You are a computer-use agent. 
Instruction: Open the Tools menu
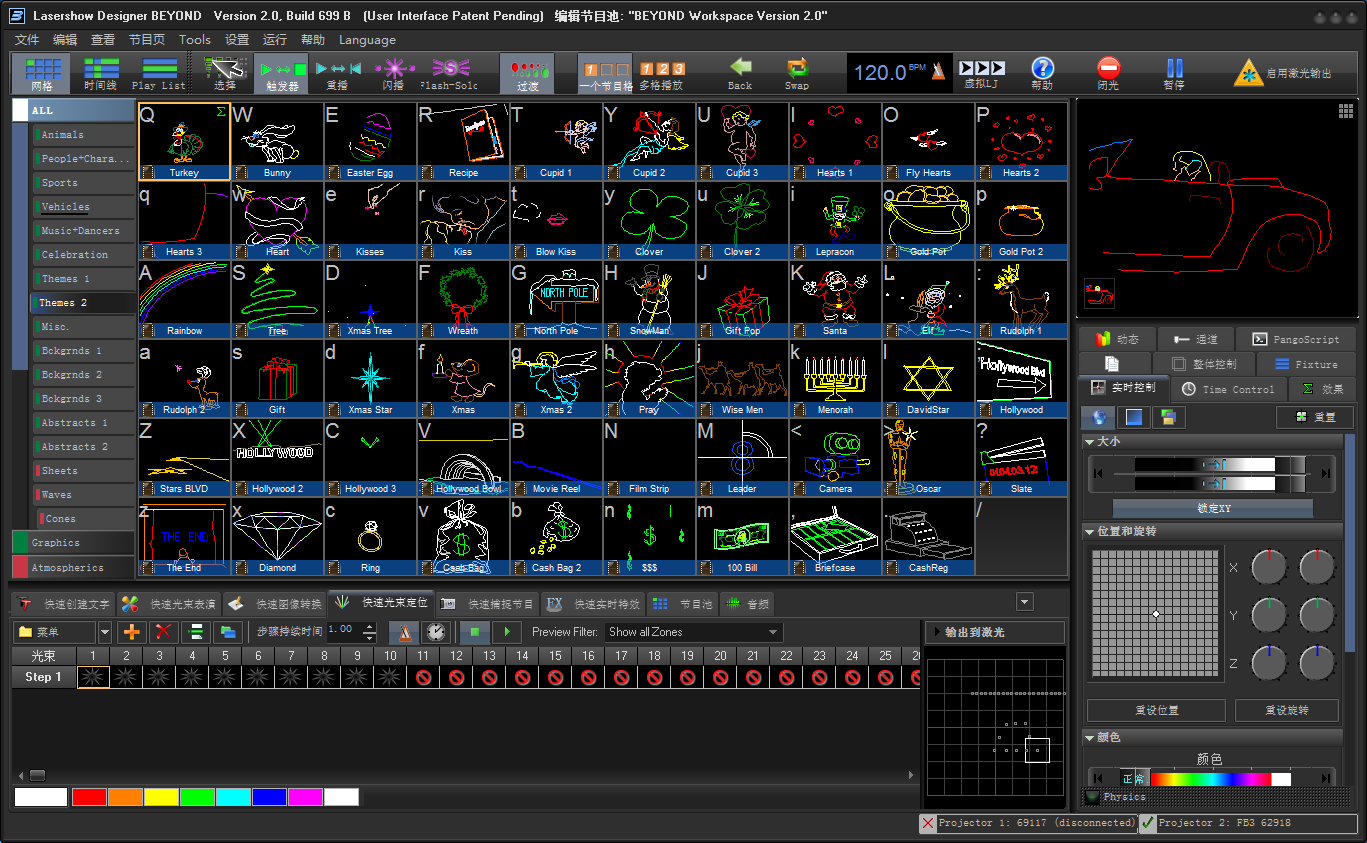(x=195, y=40)
